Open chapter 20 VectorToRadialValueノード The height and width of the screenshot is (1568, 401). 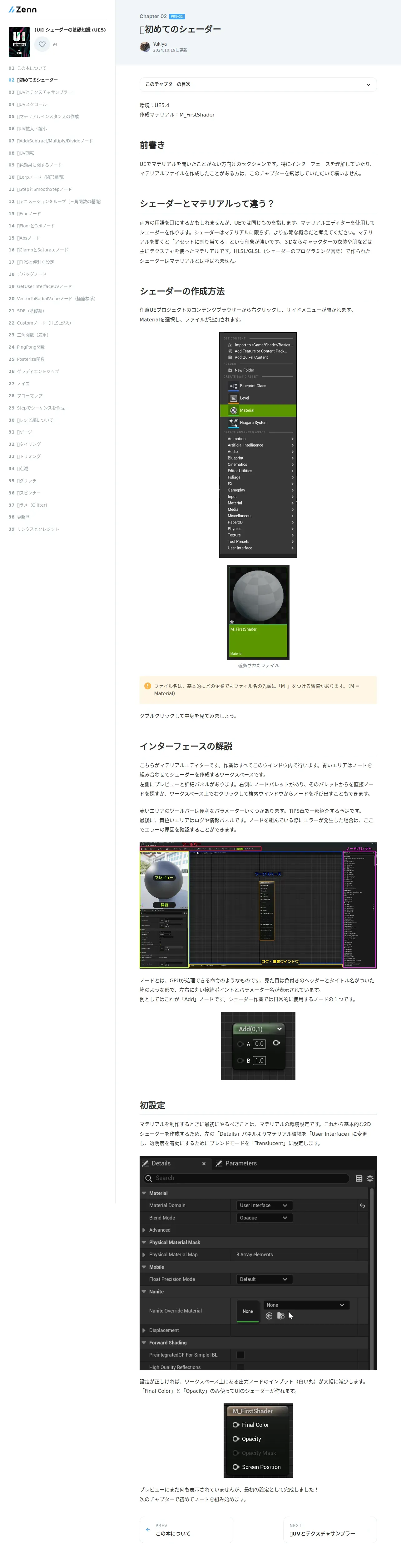pyautogui.click(x=52, y=298)
